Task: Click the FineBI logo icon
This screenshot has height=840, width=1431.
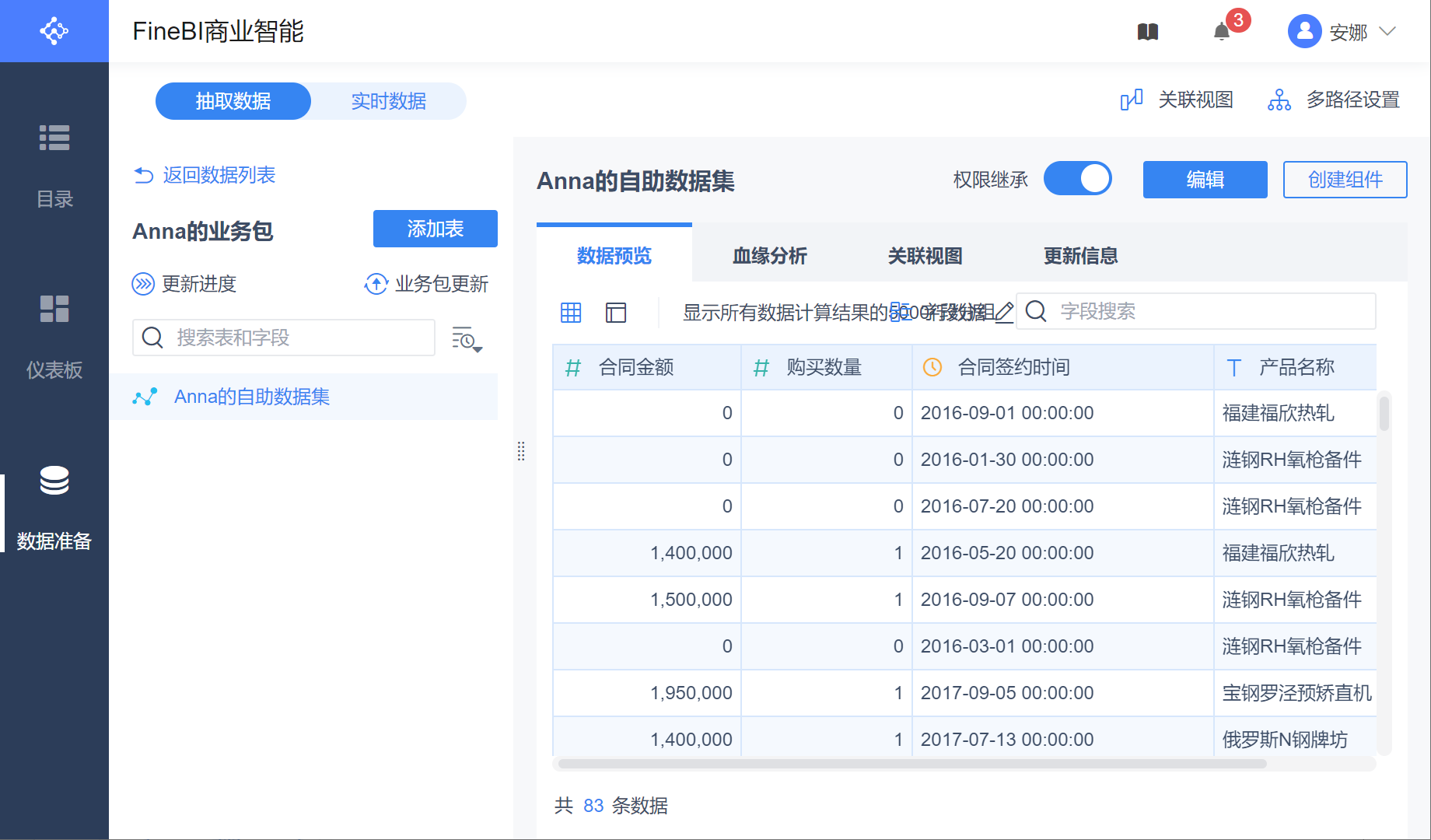Action: coord(54,31)
